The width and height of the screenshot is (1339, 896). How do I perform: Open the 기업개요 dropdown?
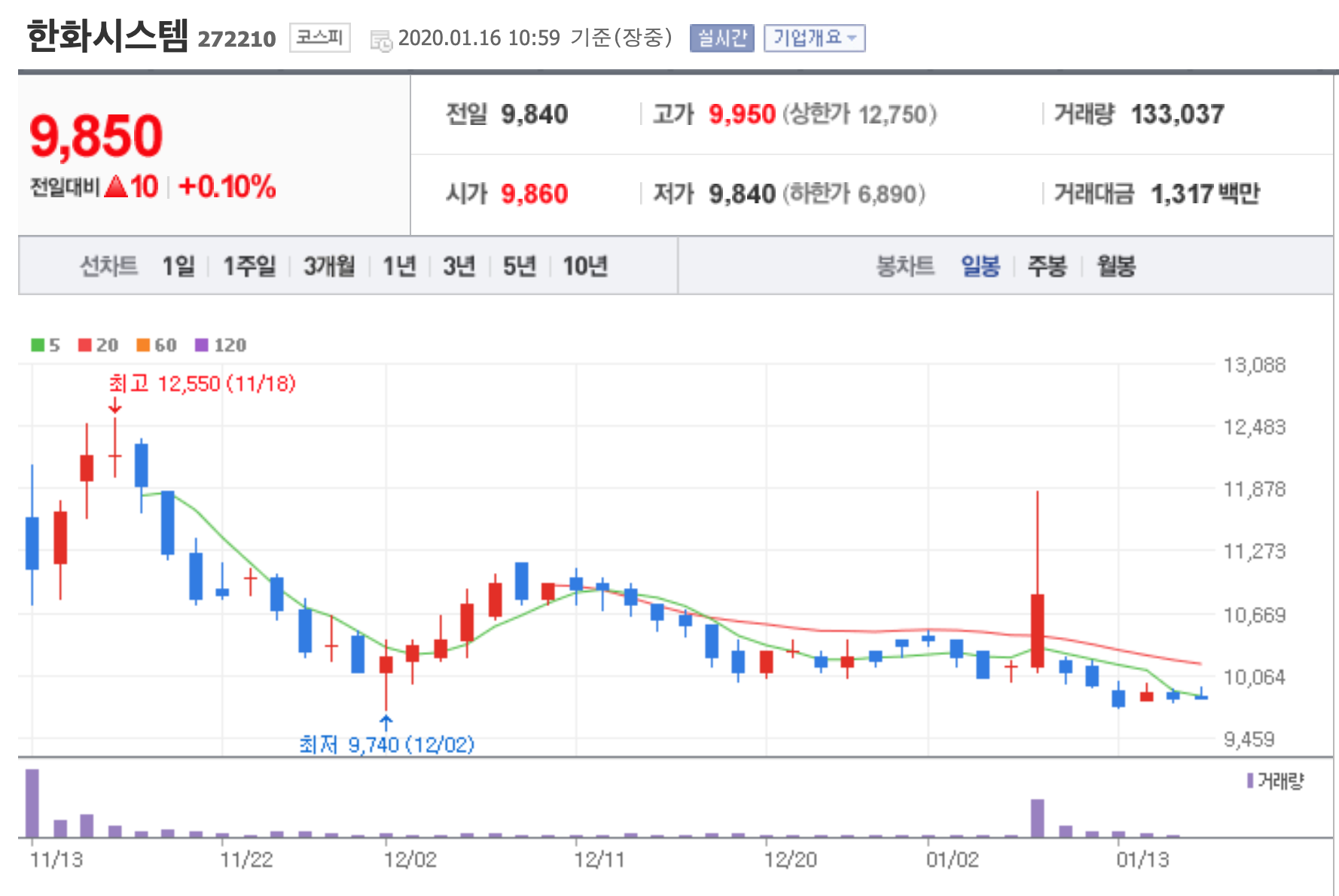[x=814, y=38]
